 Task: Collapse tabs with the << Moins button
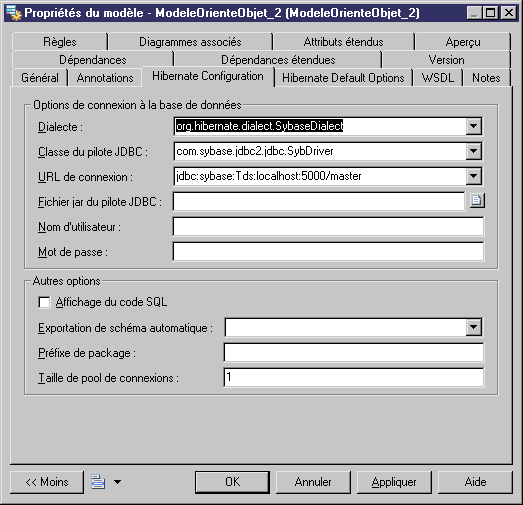(x=47, y=482)
